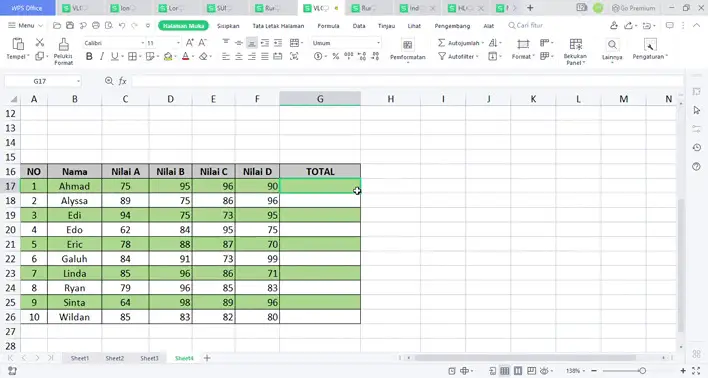The width and height of the screenshot is (708, 378).
Task: Click the zoom slider handle
Action: tap(642, 371)
